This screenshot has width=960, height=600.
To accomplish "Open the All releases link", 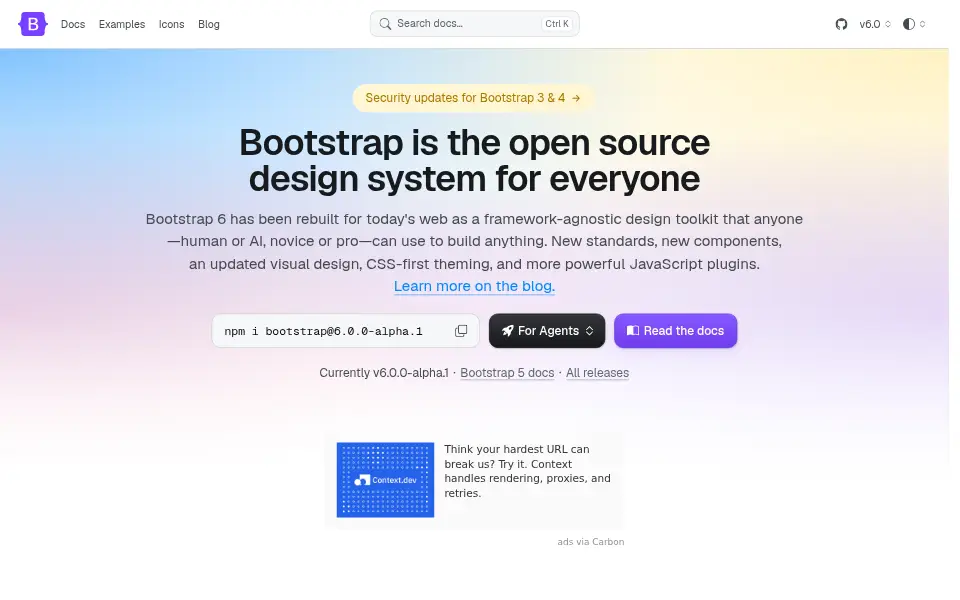I will pos(598,373).
